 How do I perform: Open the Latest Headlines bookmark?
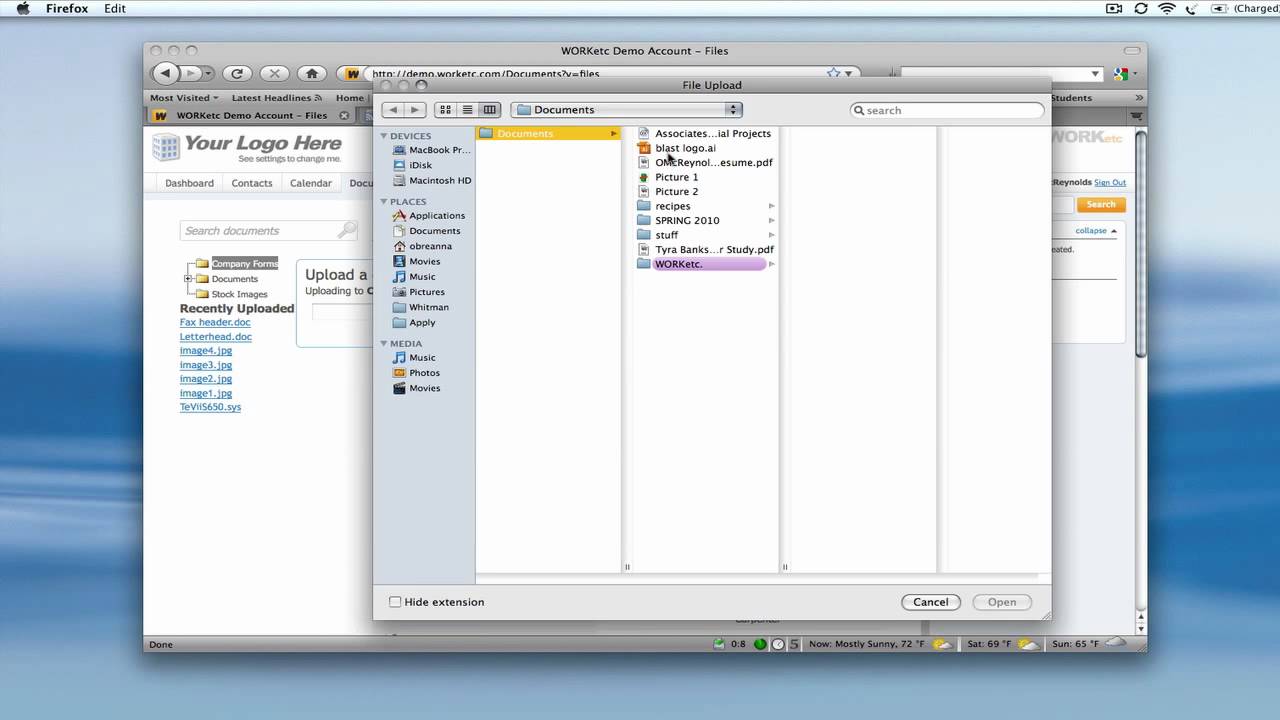tap(276, 98)
